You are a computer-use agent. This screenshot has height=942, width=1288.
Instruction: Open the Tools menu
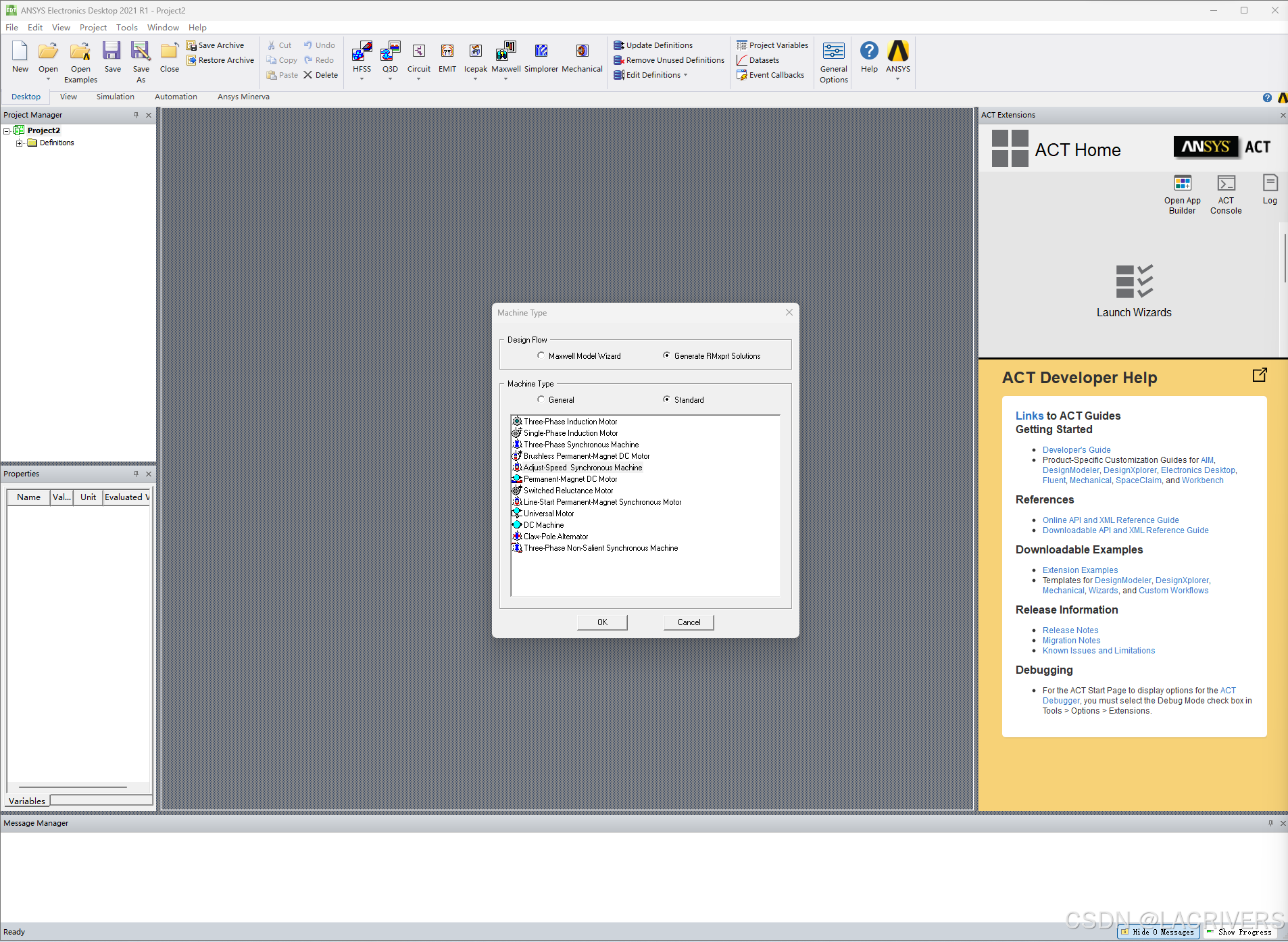[x=127, y=28]
